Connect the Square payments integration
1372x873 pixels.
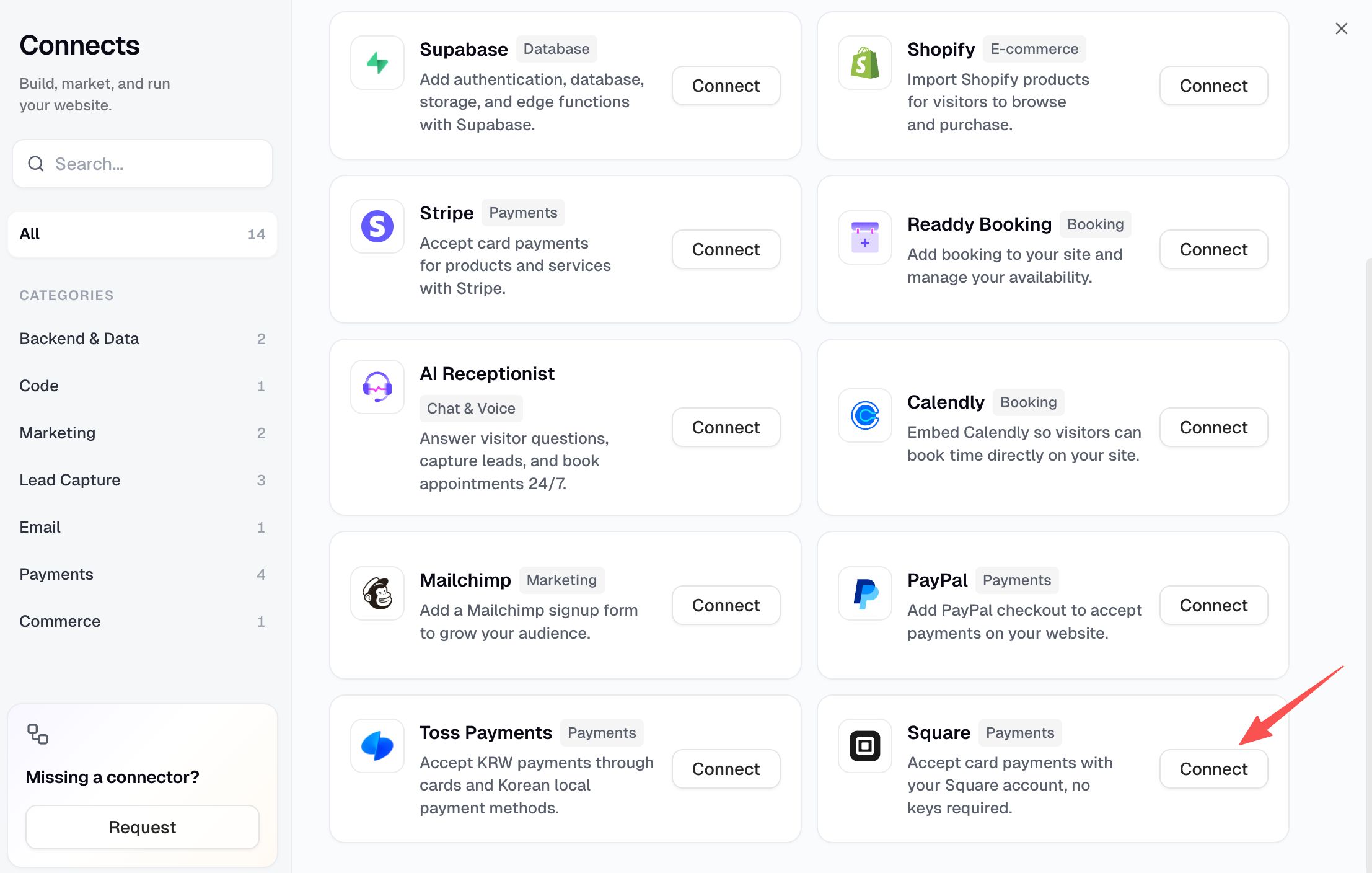[1213, 769]
